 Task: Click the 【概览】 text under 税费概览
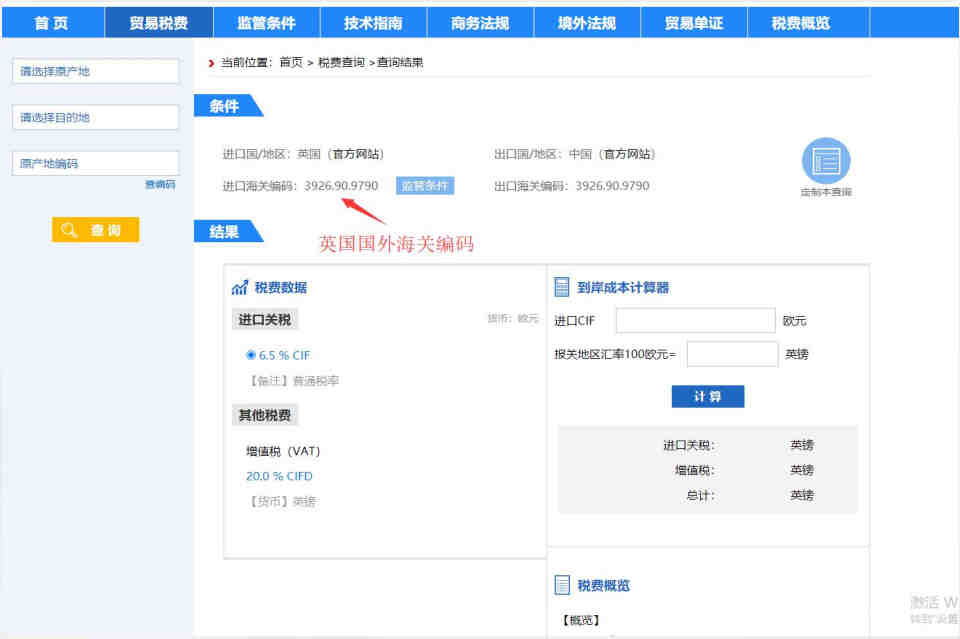tap(580, 620)
